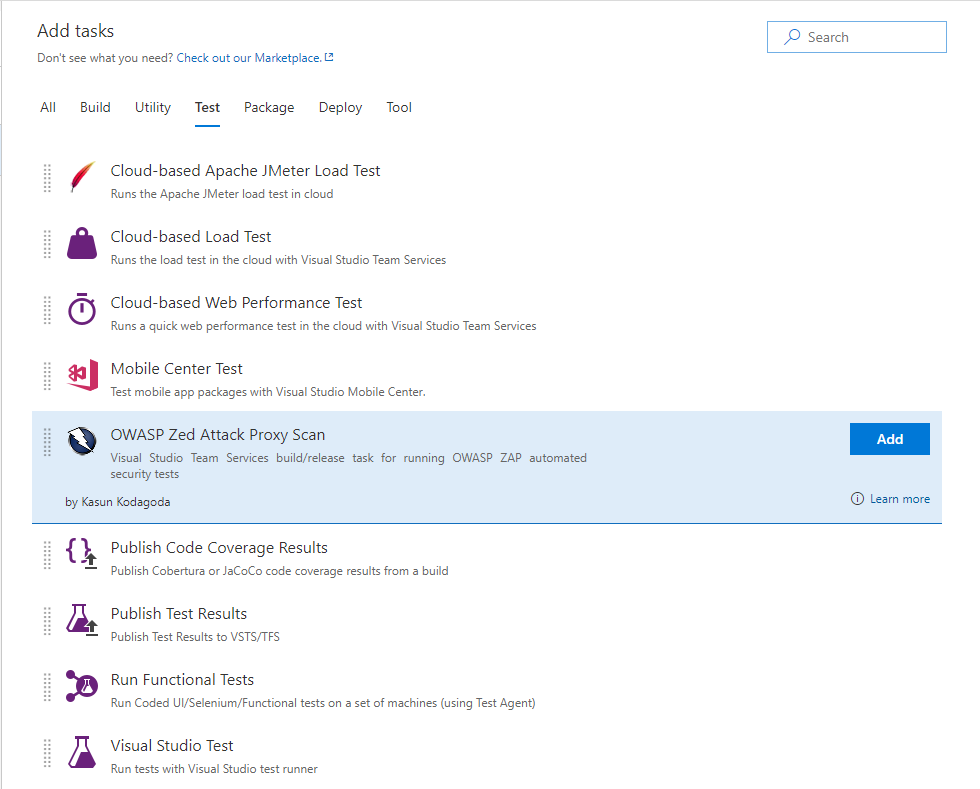Click the OWASP ZAP lightning icon

pyautogui.click(x=82, y=441)
